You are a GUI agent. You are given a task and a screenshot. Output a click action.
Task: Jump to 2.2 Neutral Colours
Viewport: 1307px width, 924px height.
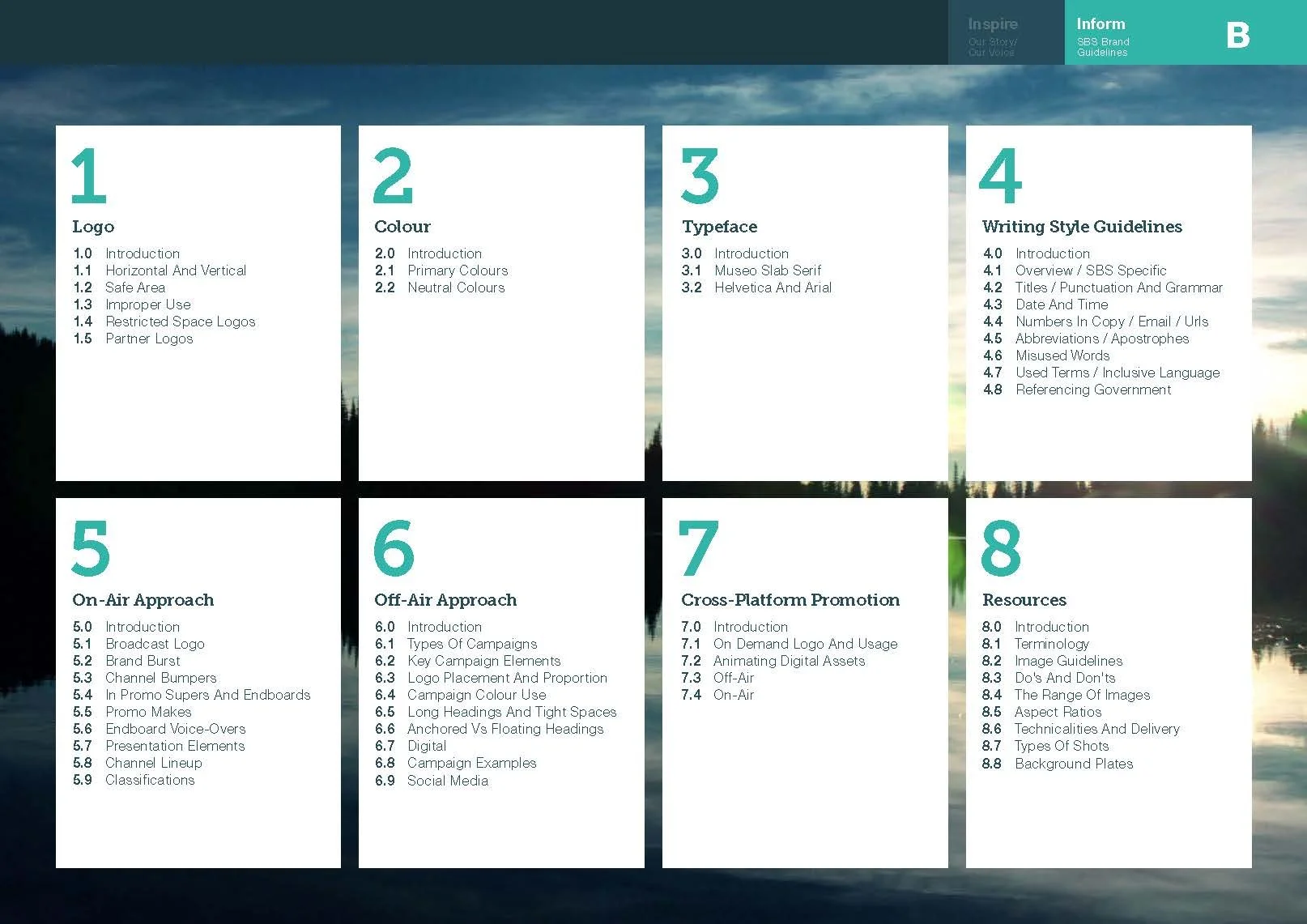click(440, 287)
